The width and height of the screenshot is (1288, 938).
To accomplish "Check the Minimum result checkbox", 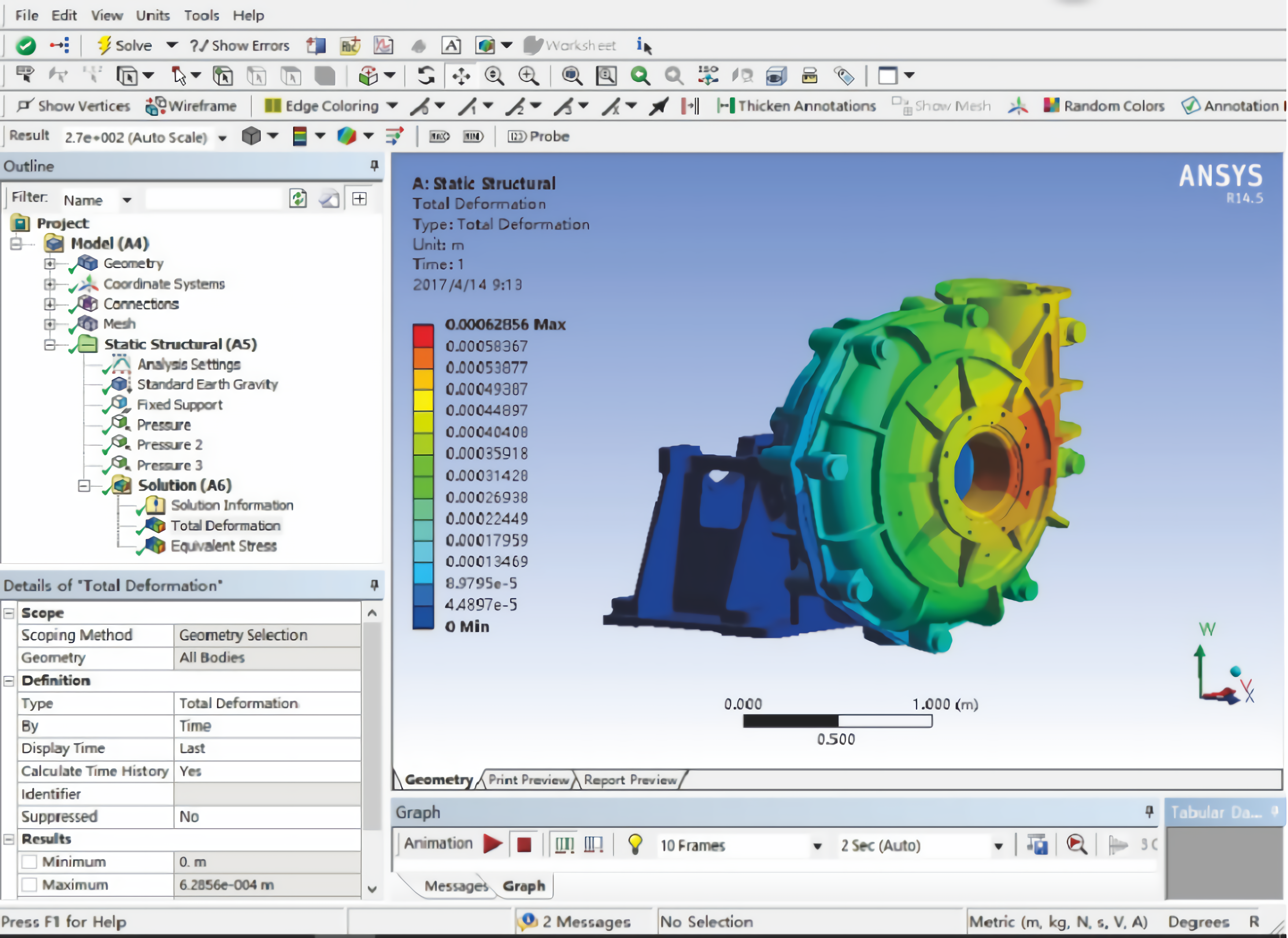I will click(30, 862).
